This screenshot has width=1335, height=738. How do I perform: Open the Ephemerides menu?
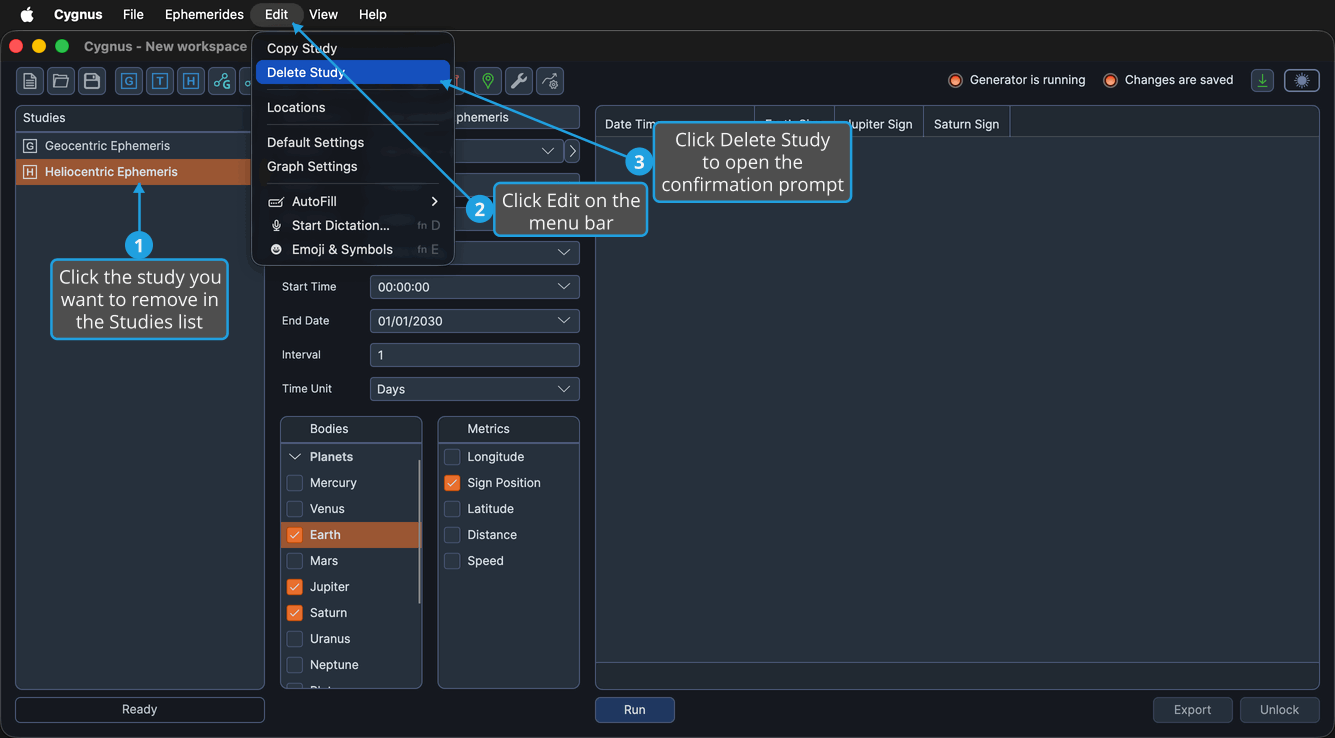point(204,14)
